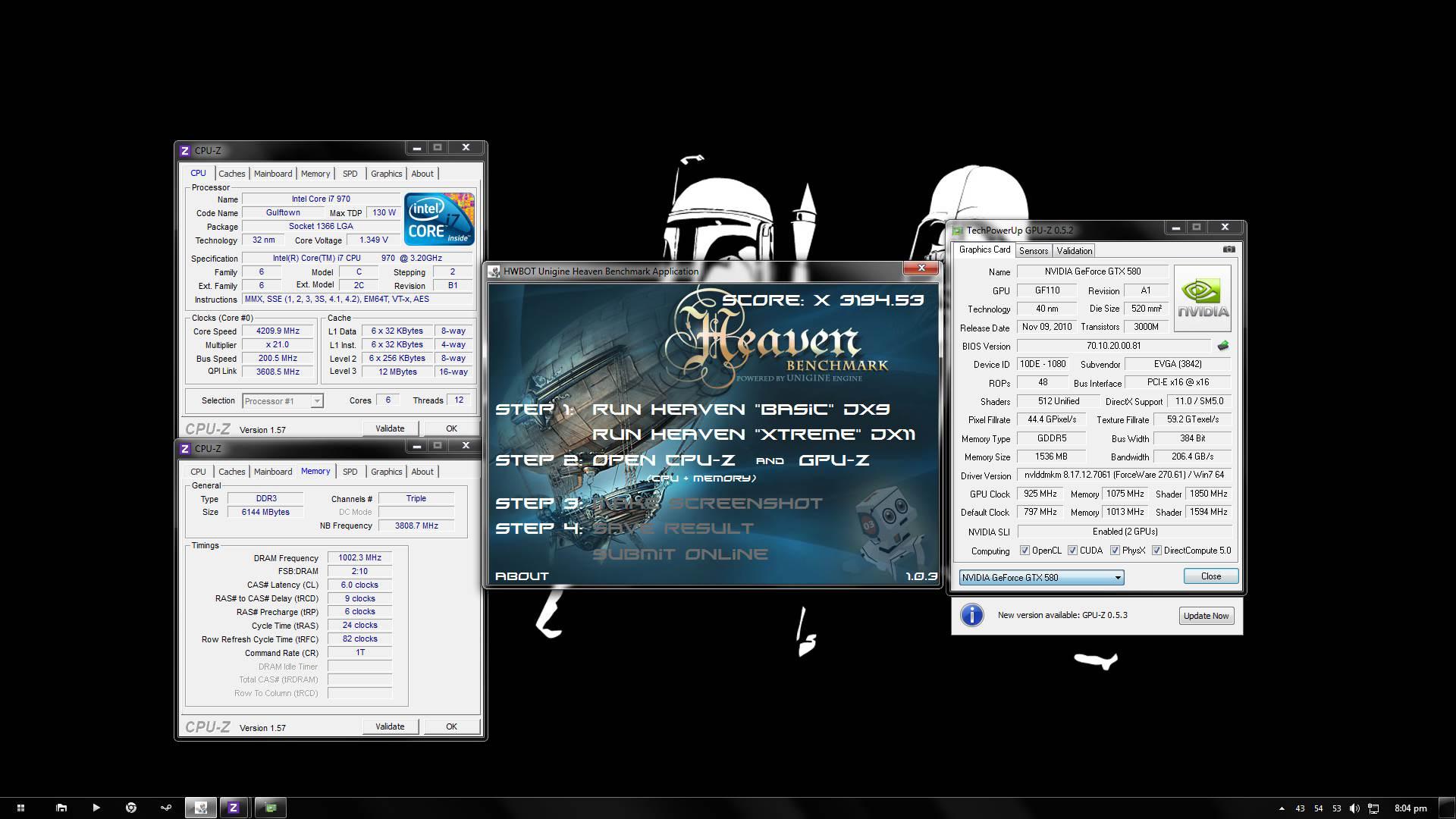Open the Mainboard tab in upper CPU-Z
Image resolution: width=1456 pixels, height=819 pixels.
tap(273, 174)
